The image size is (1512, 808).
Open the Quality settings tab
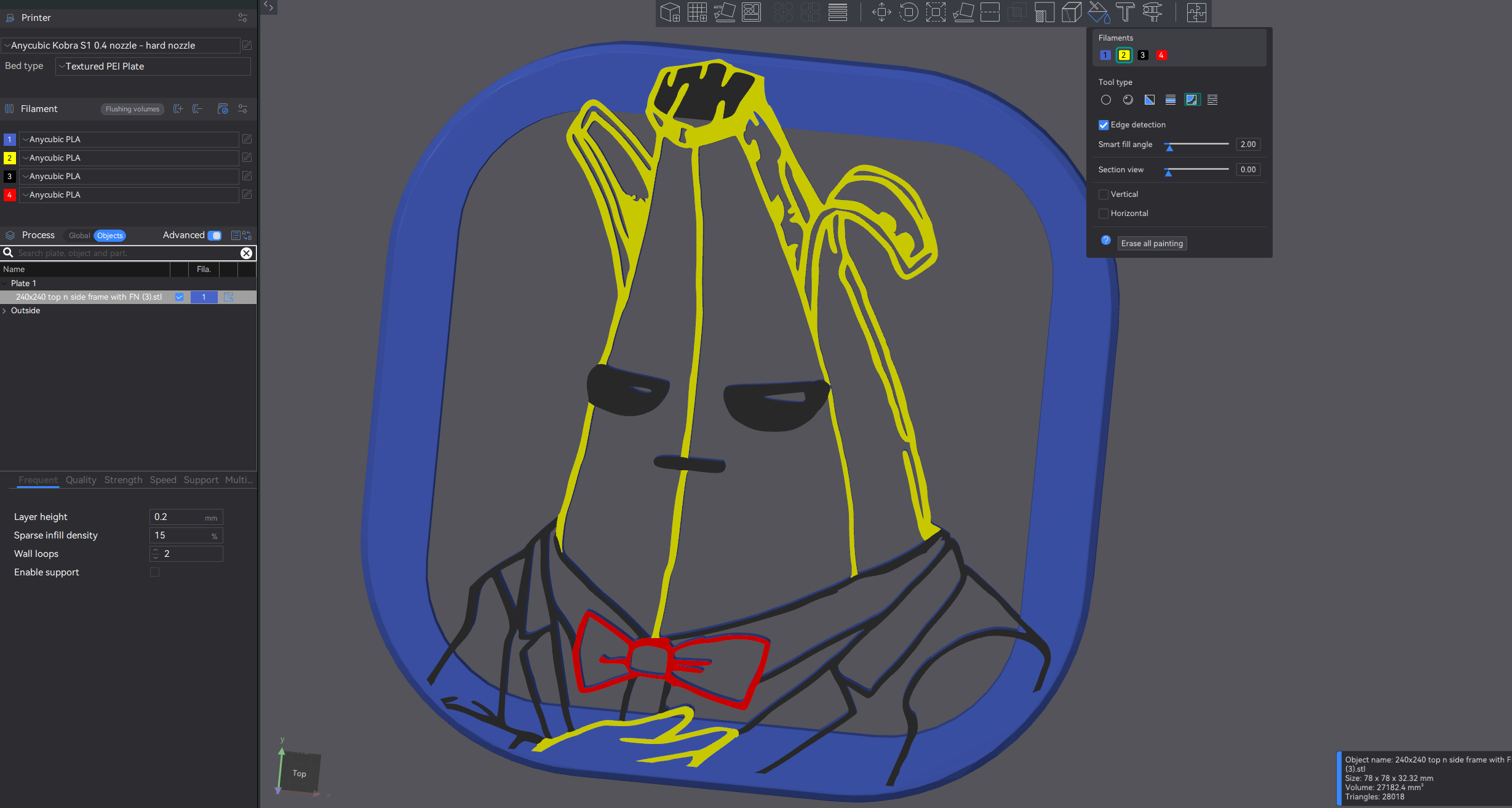coord(81,480)
